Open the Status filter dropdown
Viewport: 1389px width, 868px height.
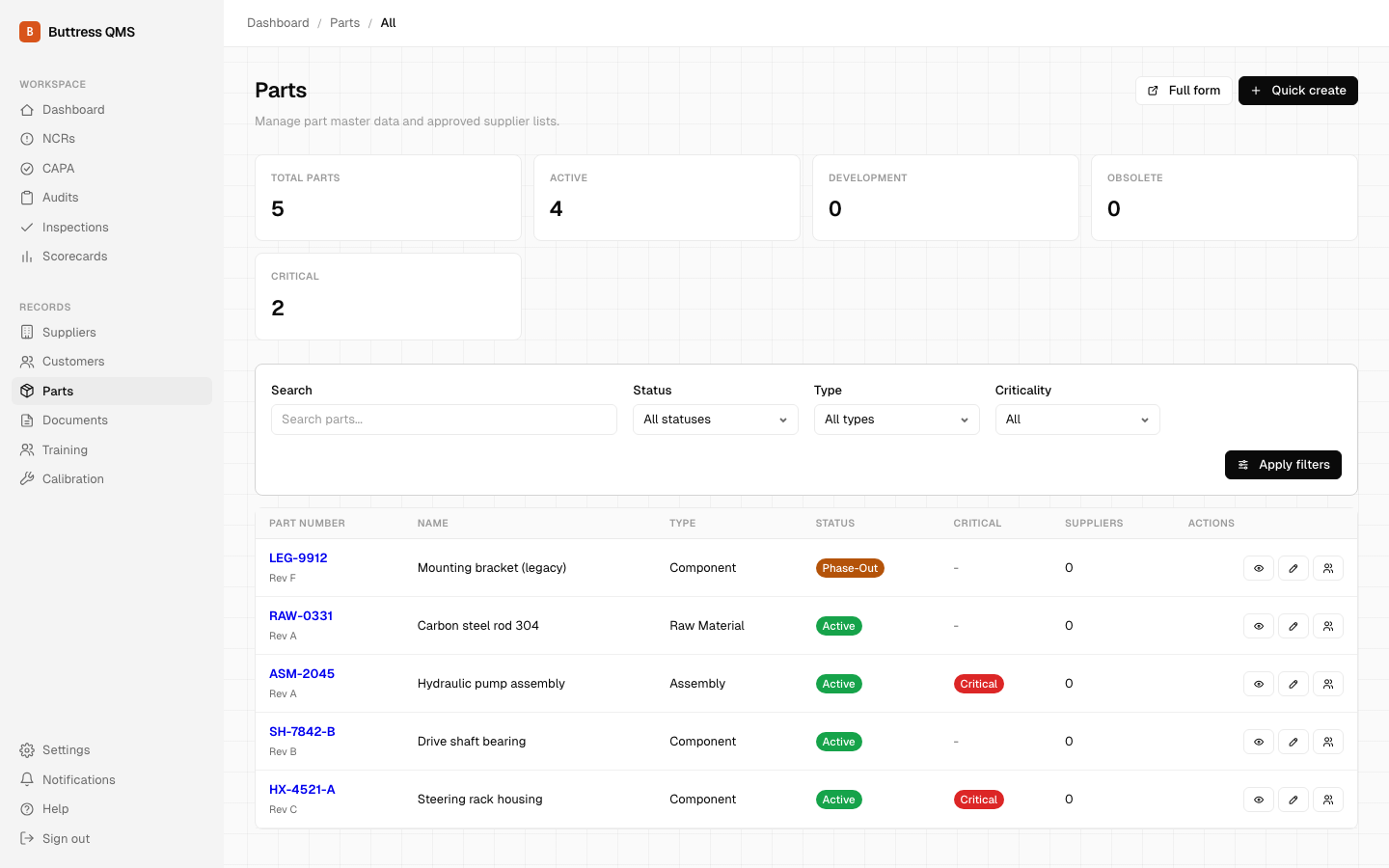point(716,420)
